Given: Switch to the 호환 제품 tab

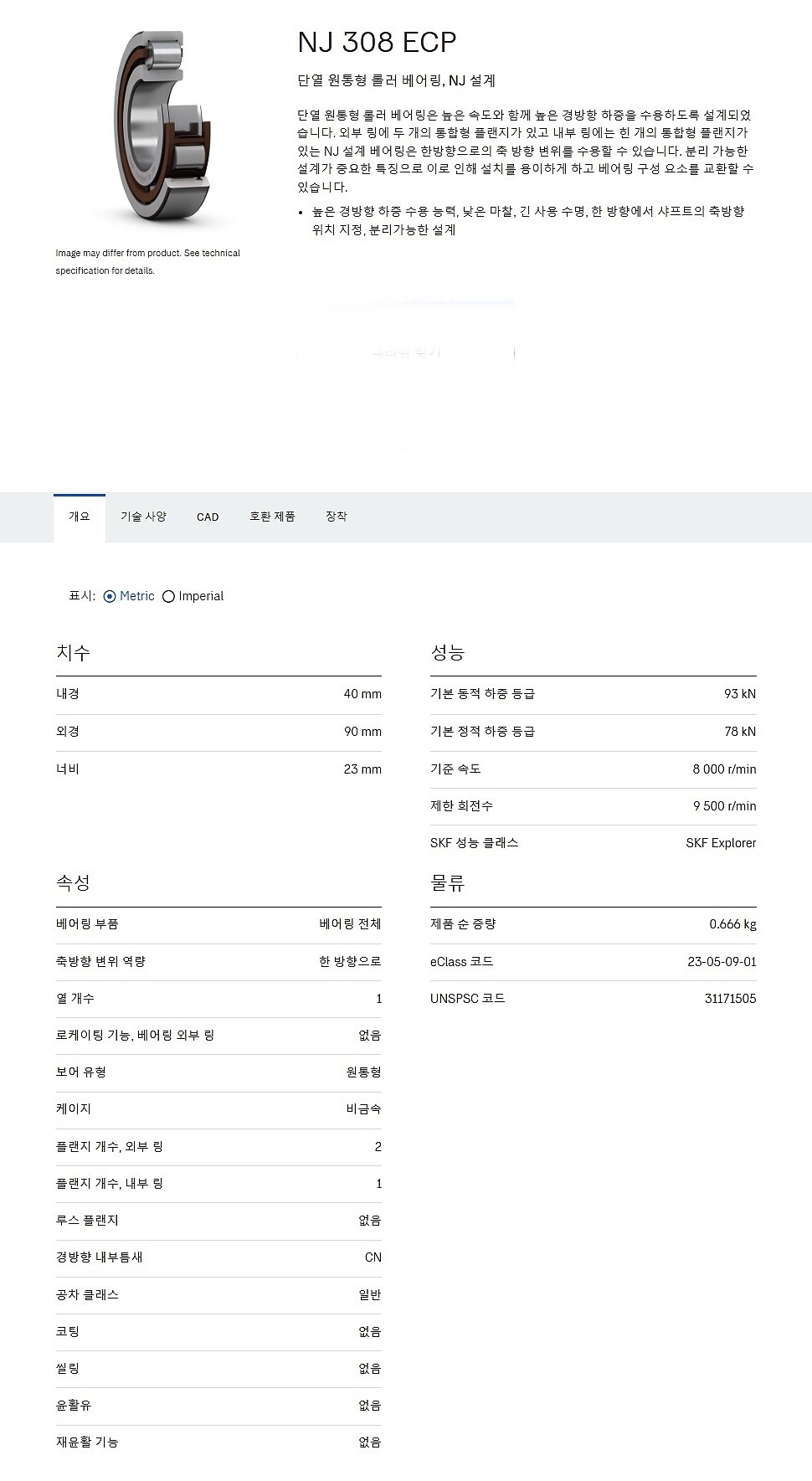Looking at the screenshot, I should pos(272,517).
